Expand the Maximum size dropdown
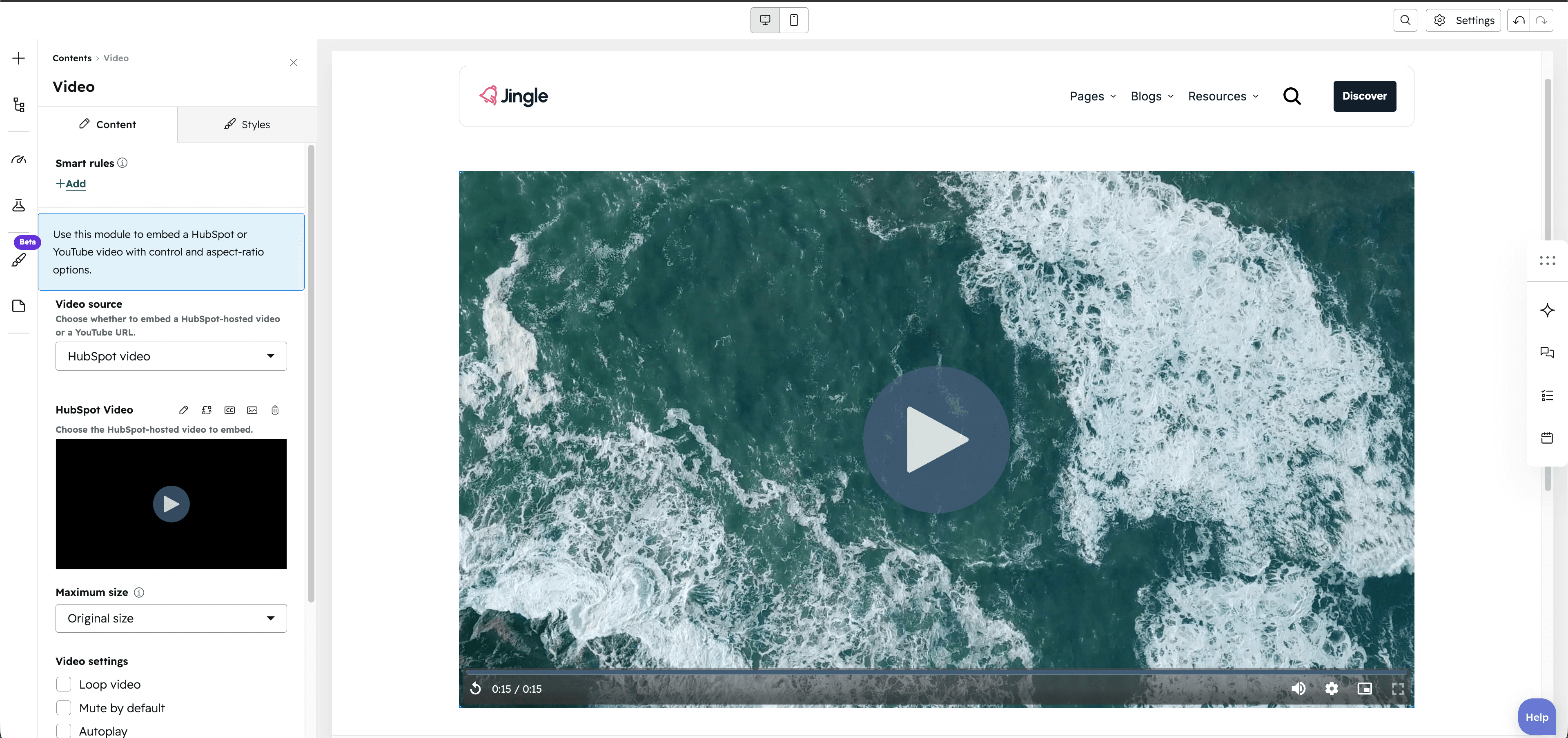Screen dimensions: 1568x738 [171, 618]
